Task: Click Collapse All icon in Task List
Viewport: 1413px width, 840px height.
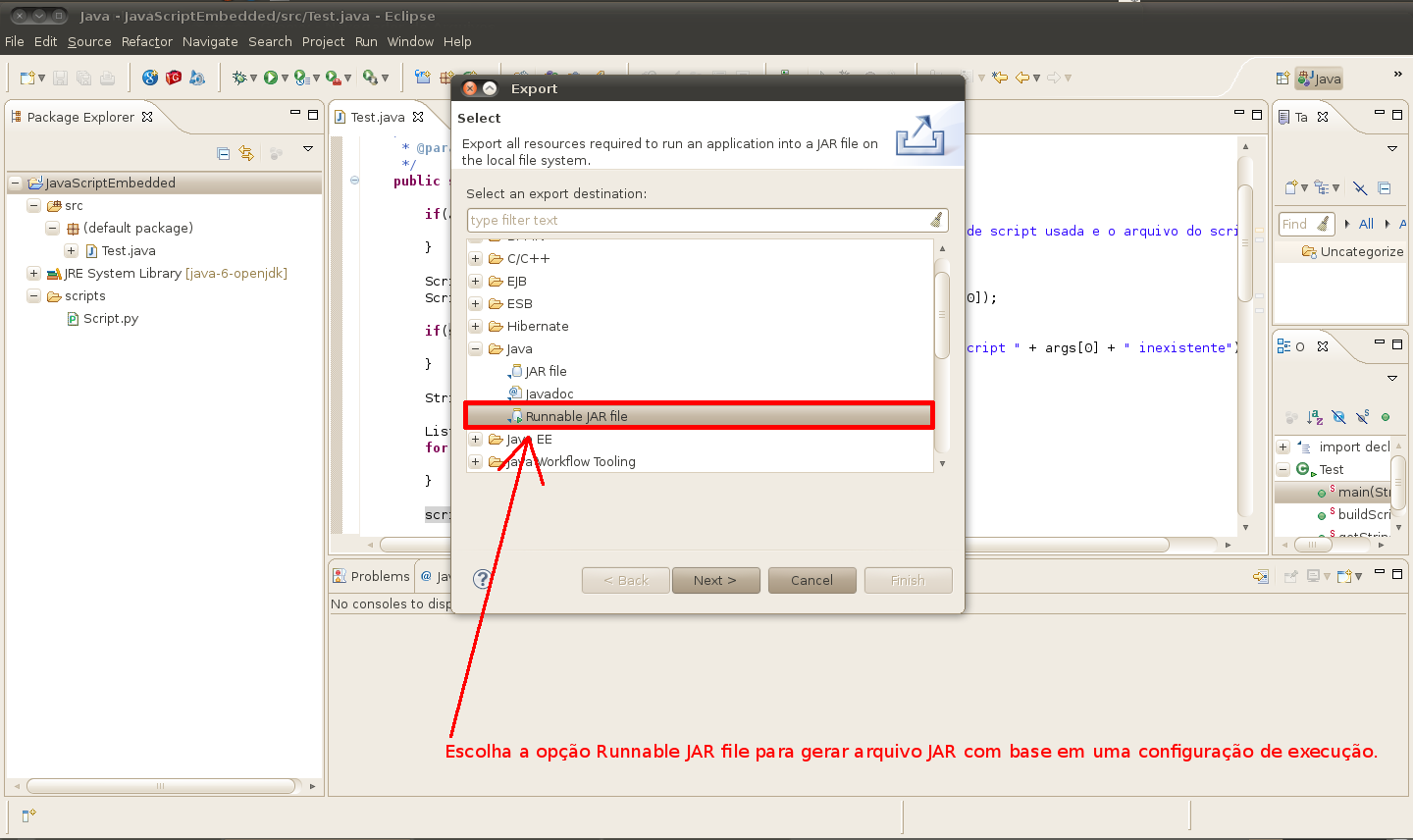Action: [x=1385, y=187]
